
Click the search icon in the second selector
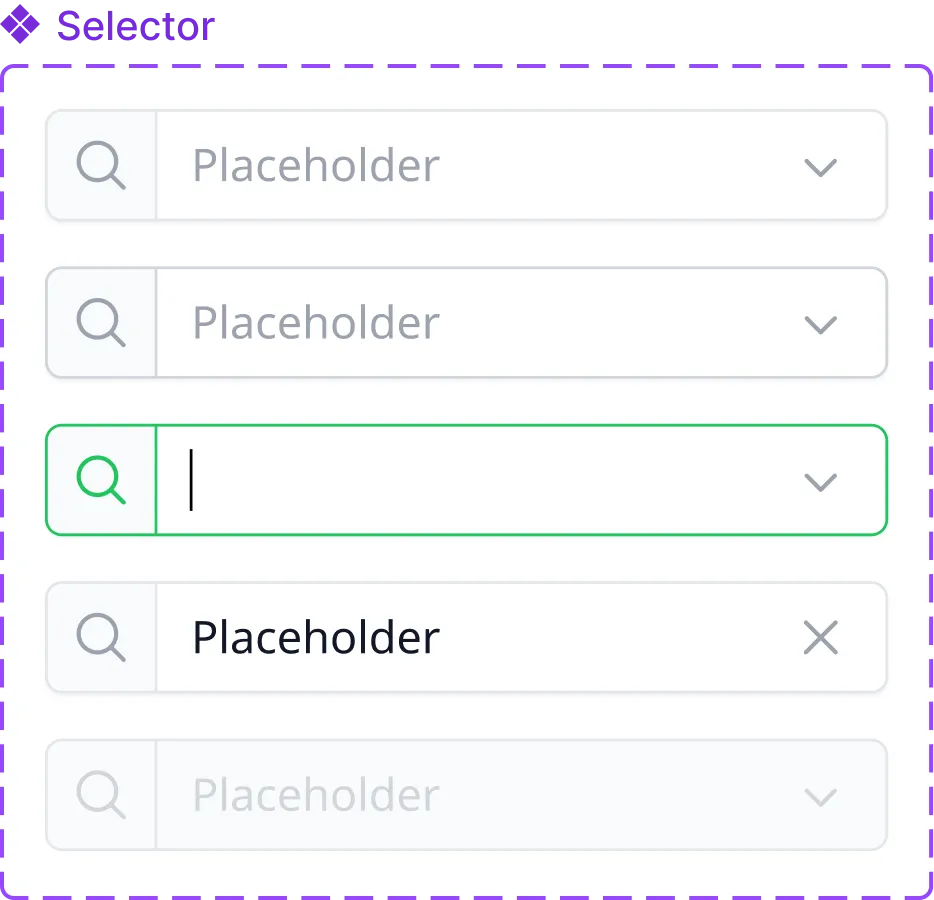101,323
